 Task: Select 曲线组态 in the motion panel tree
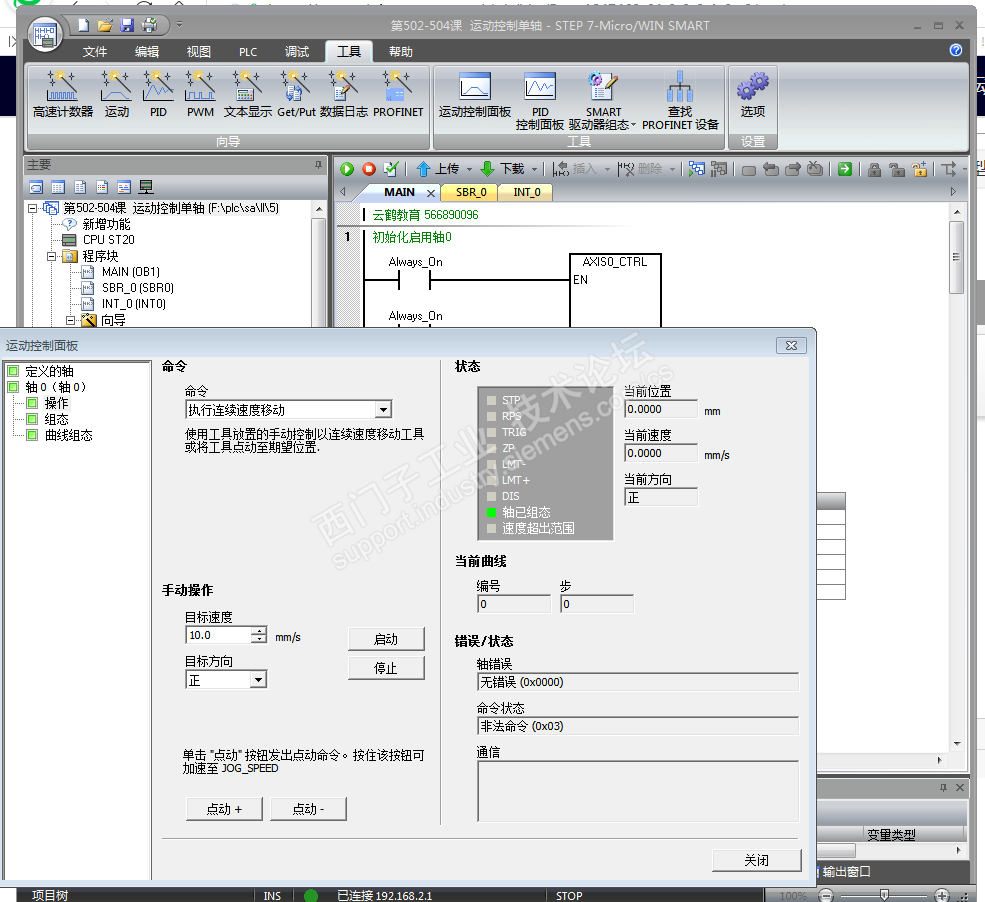(x=68, y=435)
